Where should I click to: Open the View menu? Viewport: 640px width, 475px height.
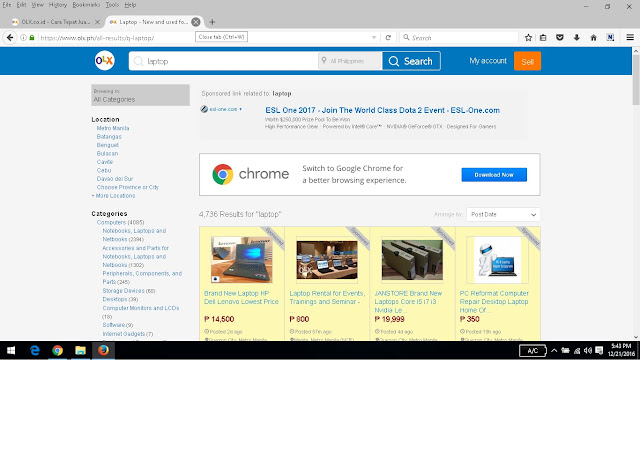click(38, 5)
